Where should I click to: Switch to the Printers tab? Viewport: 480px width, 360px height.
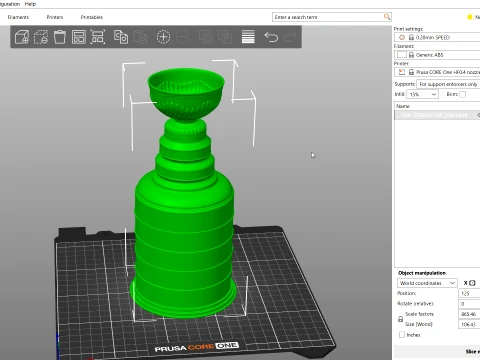point(55,17)
